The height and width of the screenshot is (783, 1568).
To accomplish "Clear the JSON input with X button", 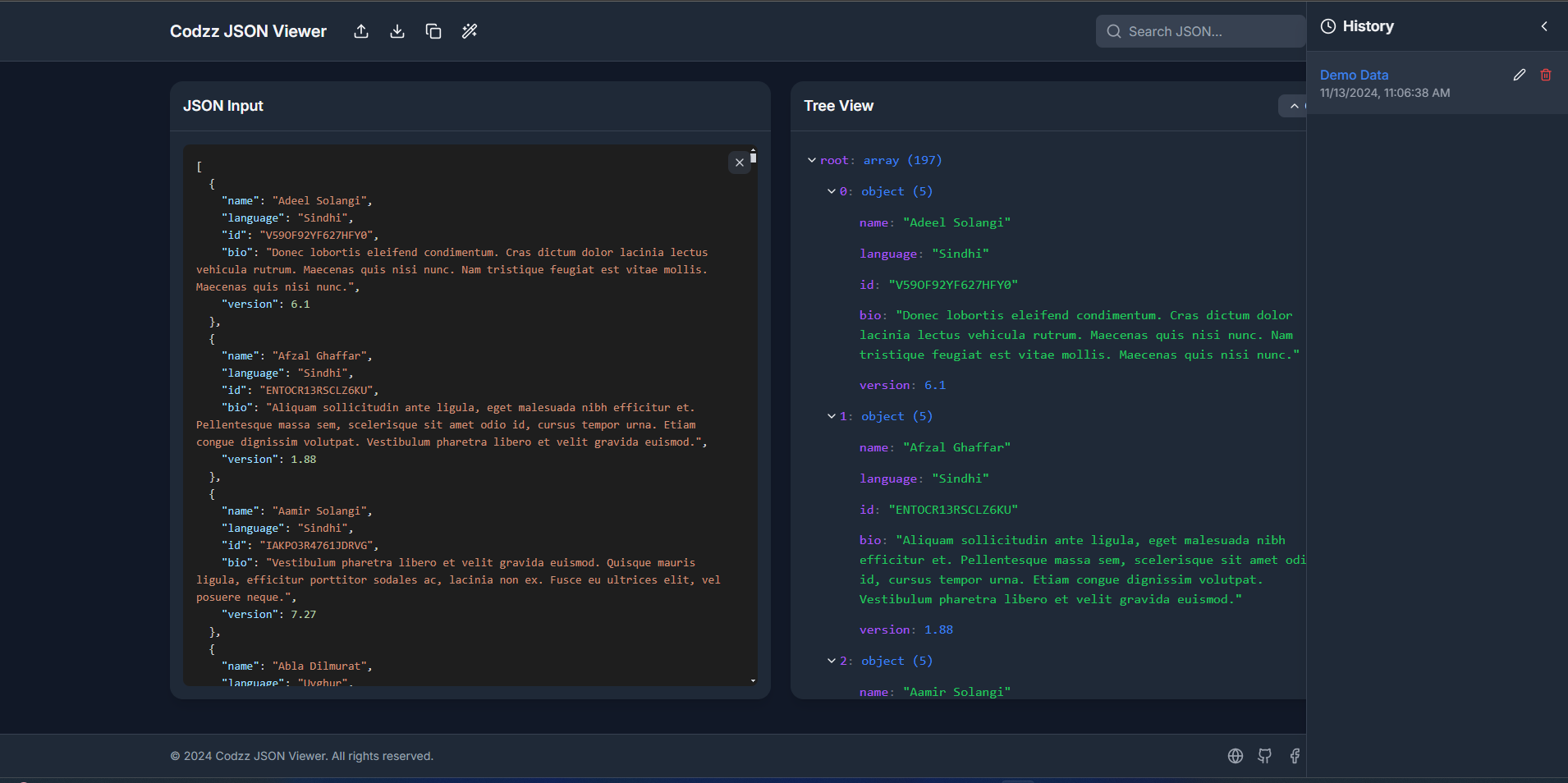I will coord(740,163).
